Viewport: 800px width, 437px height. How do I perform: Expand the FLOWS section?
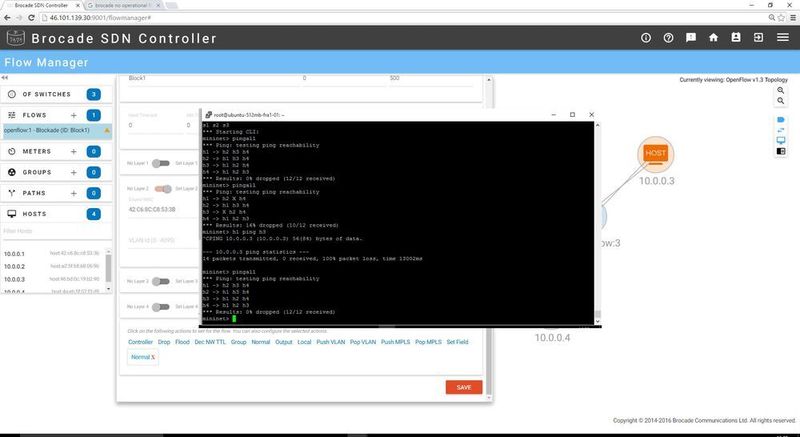pos(56,115)
